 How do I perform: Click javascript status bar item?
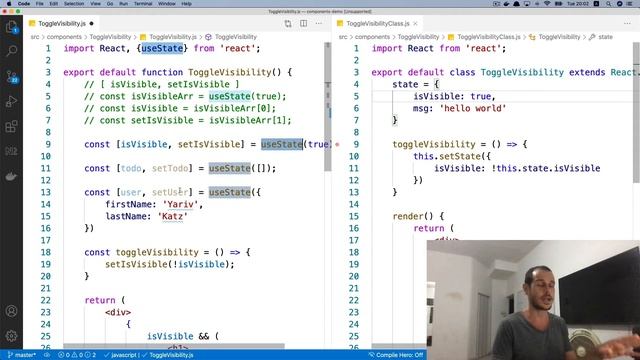120,355
